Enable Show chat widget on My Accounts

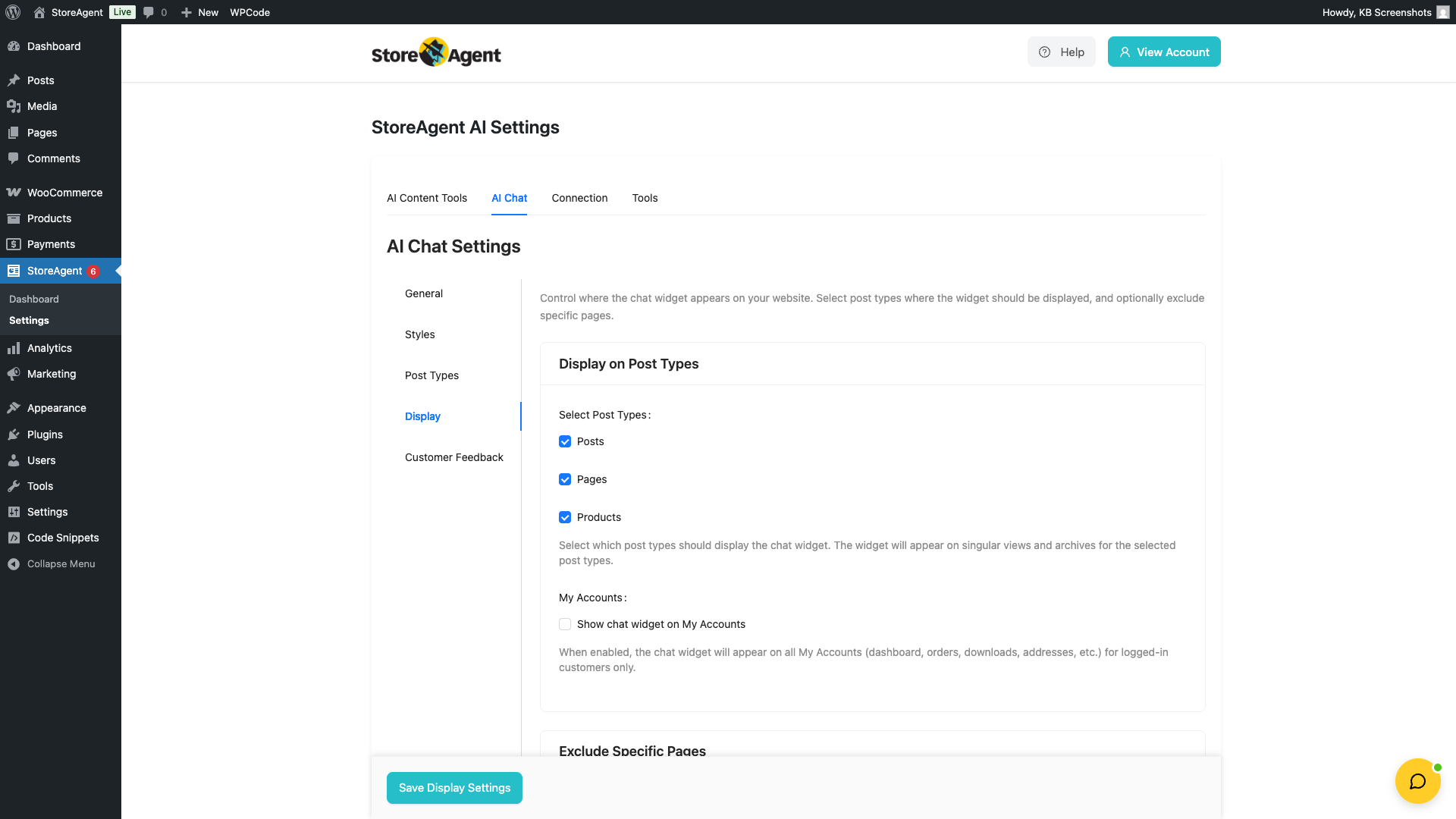tap(565, 624)
